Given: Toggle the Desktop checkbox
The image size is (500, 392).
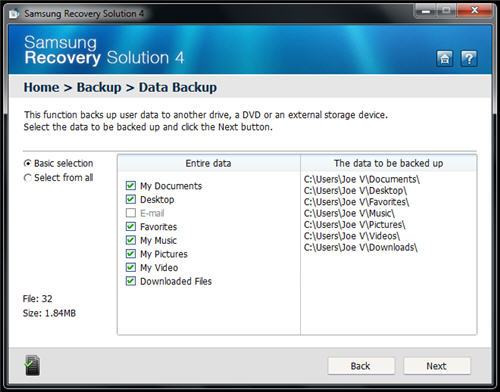Looking at the screenshot, I should click(x=131, y=199).
